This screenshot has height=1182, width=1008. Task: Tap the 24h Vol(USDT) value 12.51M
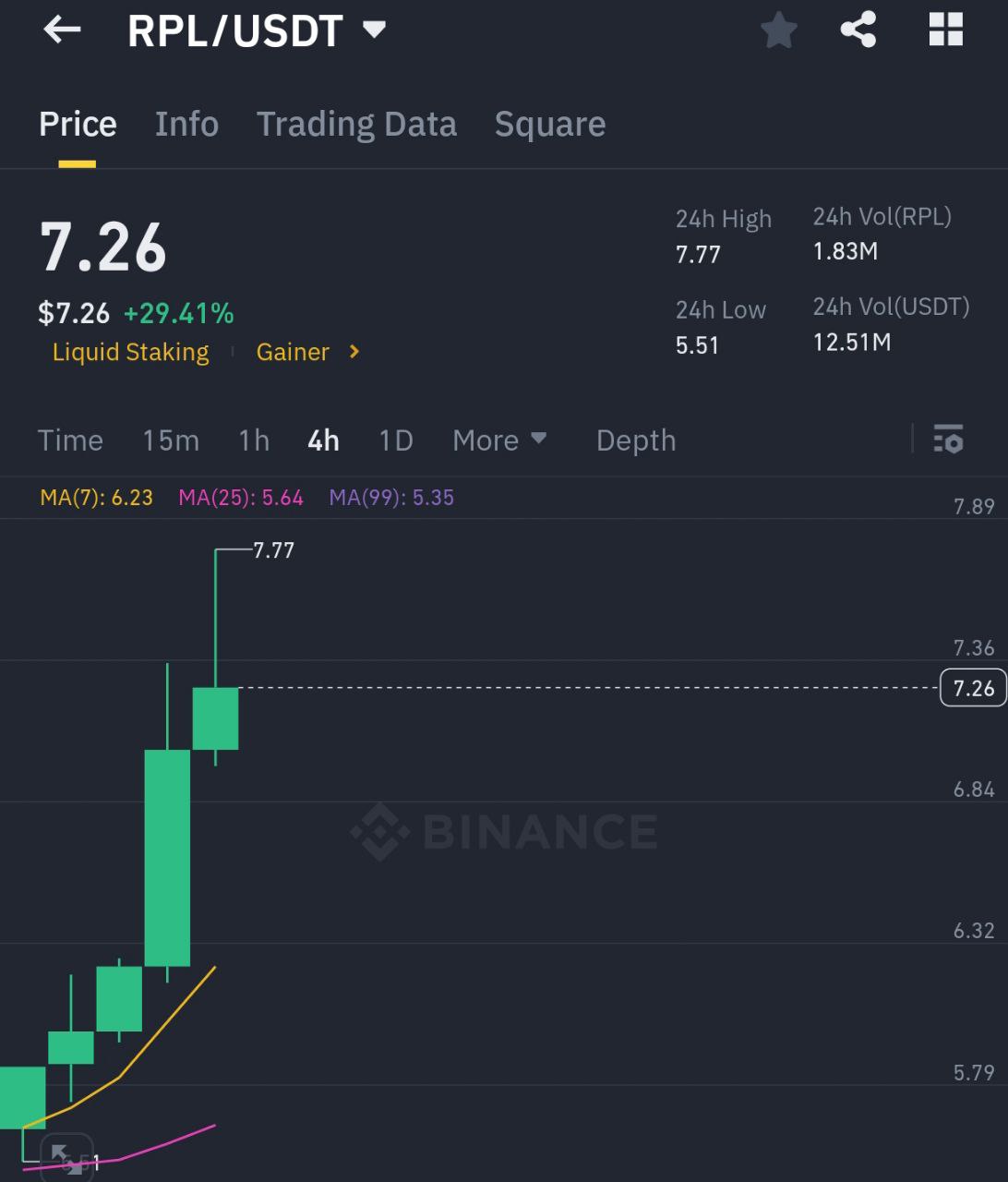852,343
